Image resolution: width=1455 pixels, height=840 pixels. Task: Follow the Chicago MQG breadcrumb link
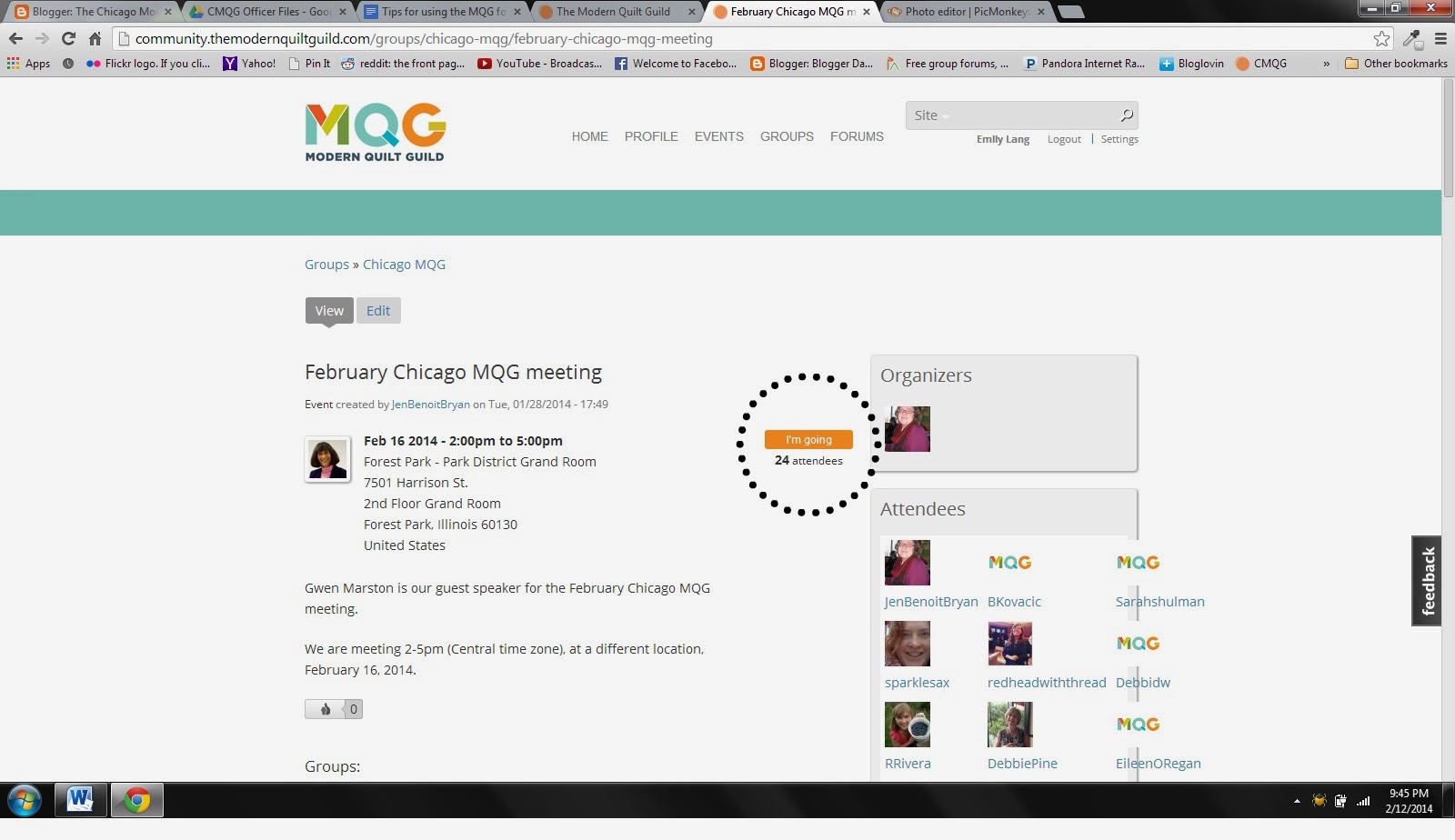(404, 265)
